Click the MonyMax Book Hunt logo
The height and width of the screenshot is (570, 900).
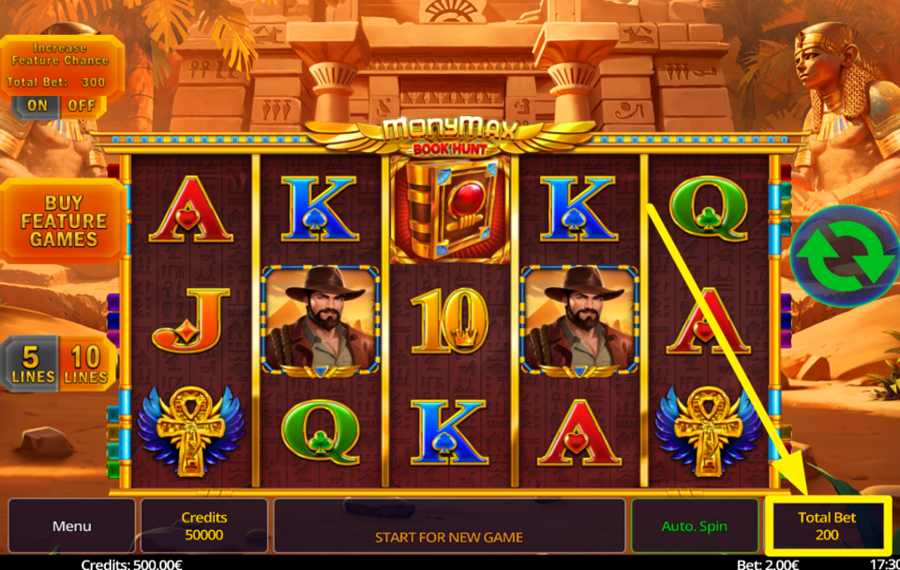click(x=449, y=137)
